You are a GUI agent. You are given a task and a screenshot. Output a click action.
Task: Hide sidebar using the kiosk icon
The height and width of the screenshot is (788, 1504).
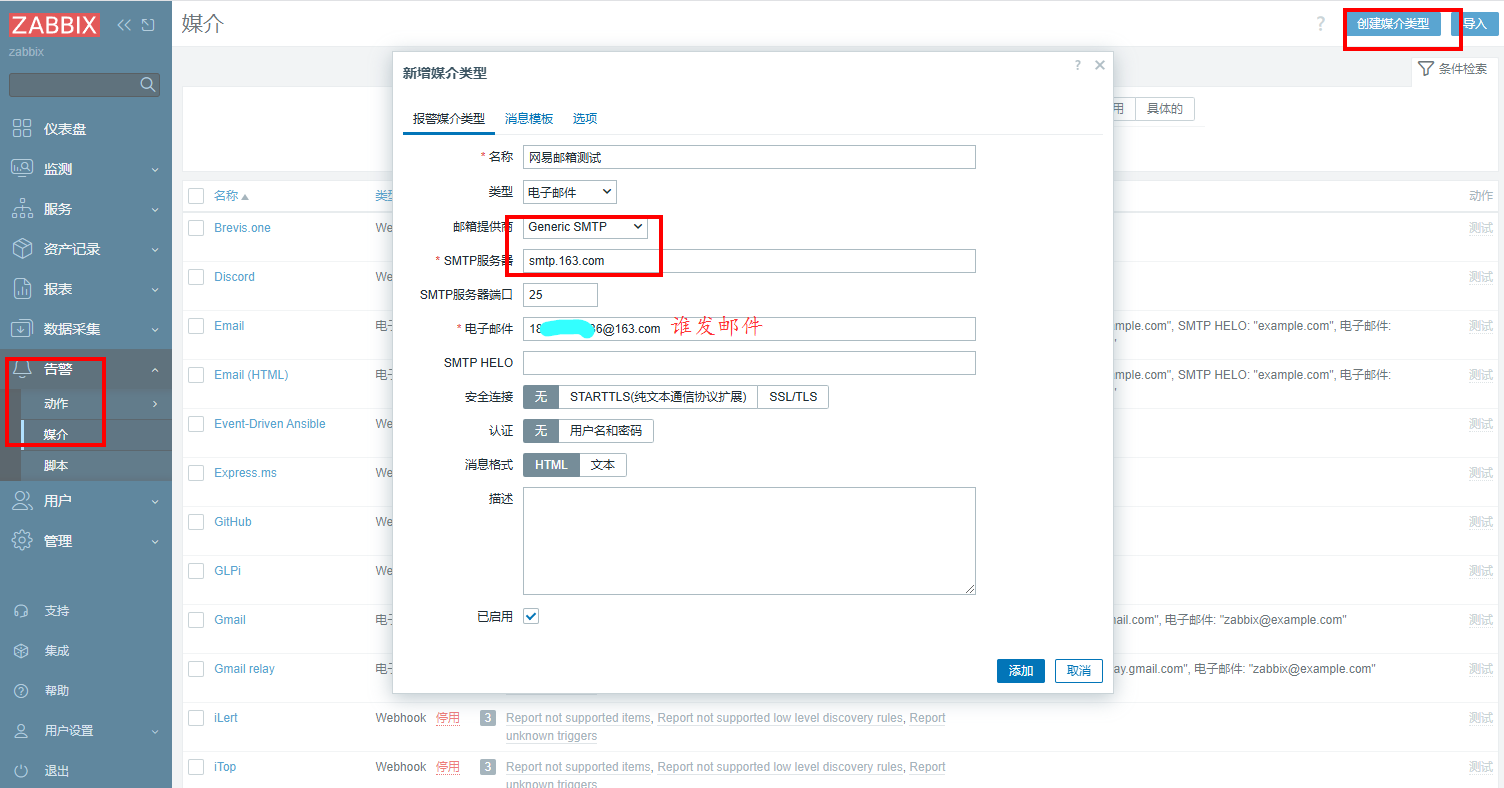(x=148, y=25)
